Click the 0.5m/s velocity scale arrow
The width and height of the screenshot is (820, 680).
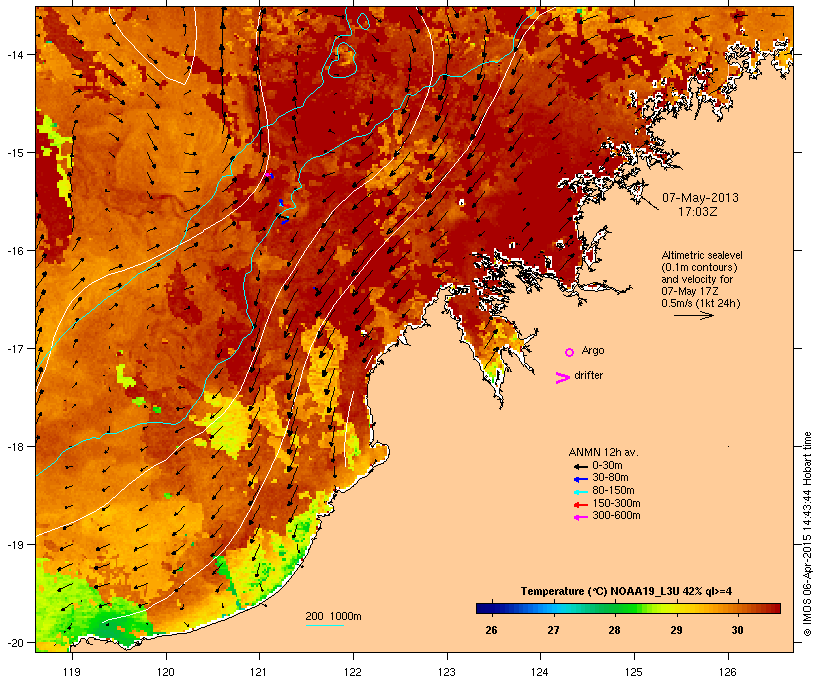pyautogui.click(x=693, y=315)
